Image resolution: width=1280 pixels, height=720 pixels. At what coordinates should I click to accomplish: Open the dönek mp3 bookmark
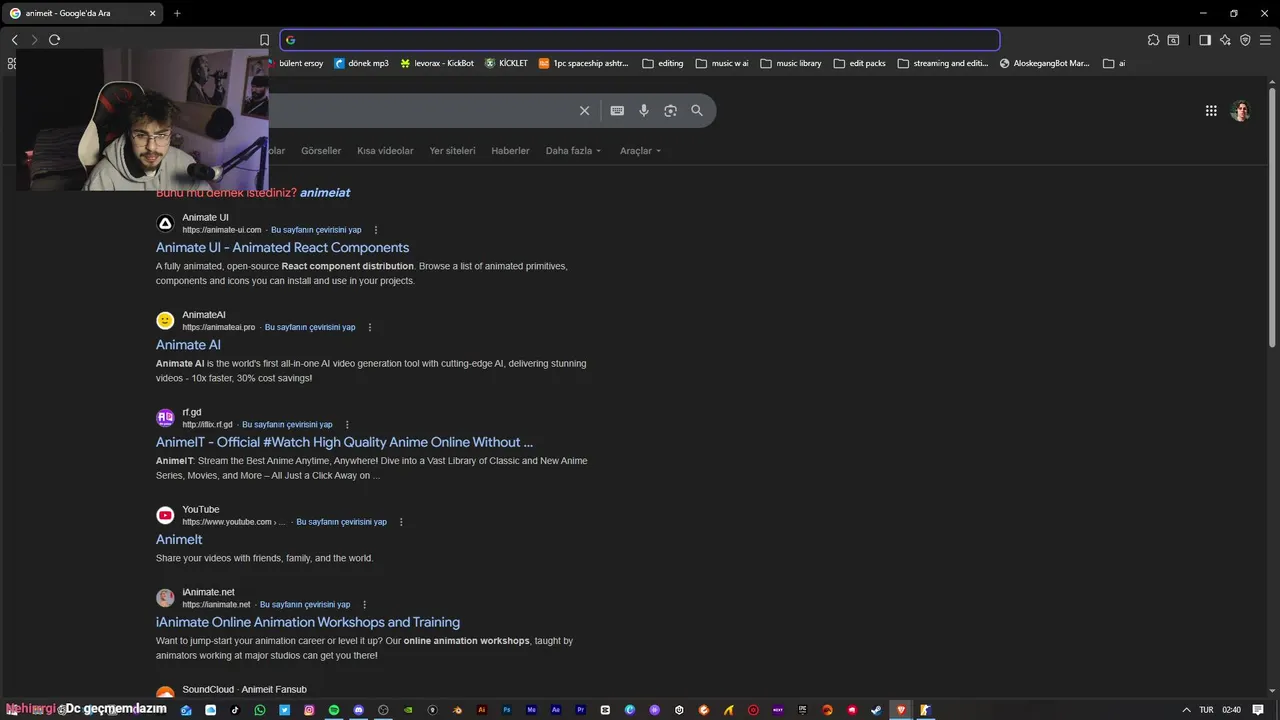coord(361,63)
